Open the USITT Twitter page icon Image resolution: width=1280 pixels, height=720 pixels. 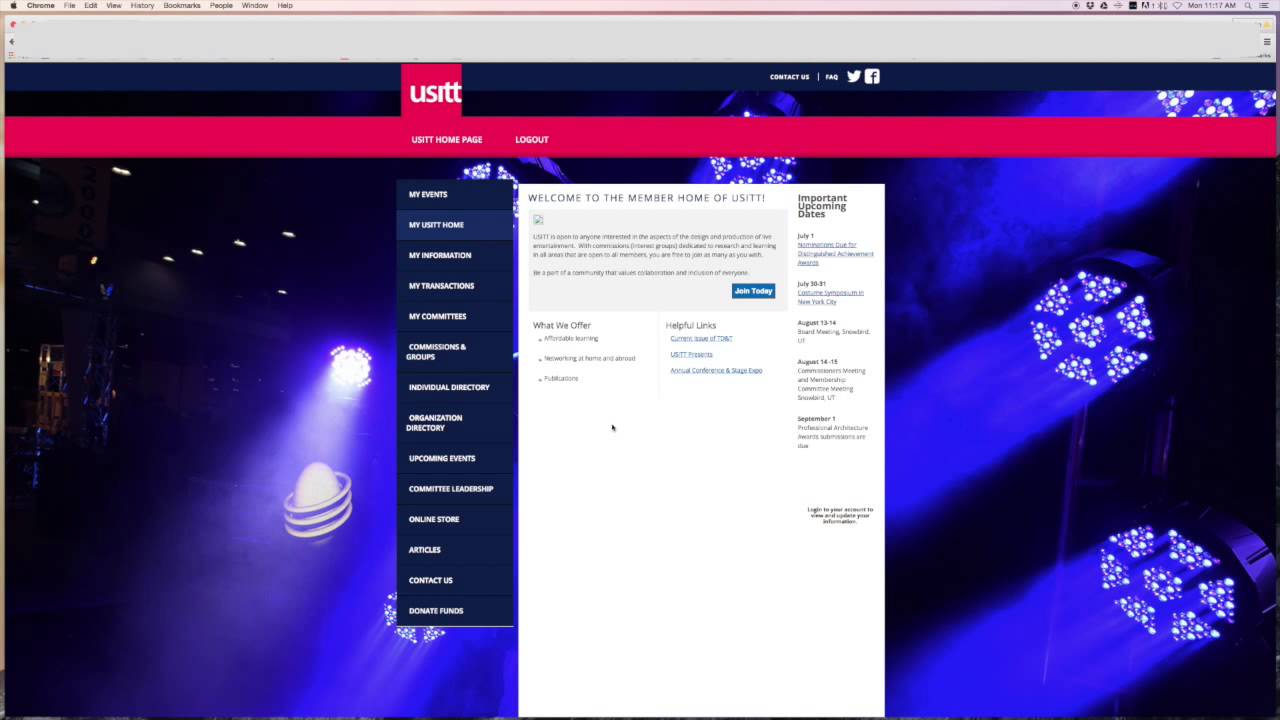pyautogui.click(x=854, y=76)
